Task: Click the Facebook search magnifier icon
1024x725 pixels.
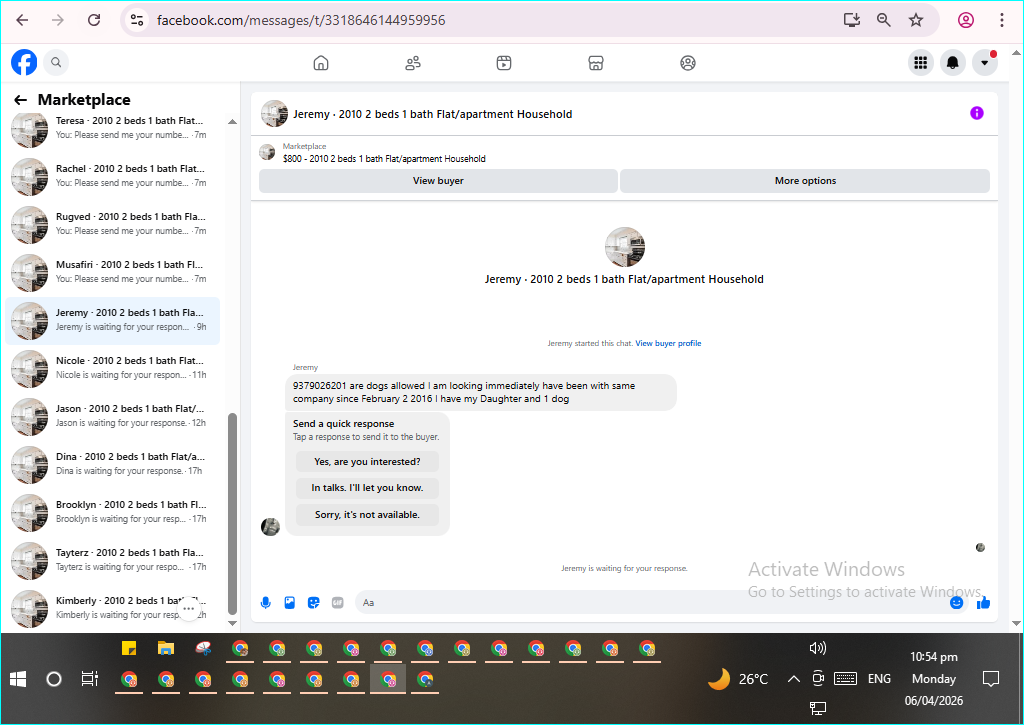Action: pos(56,63)
